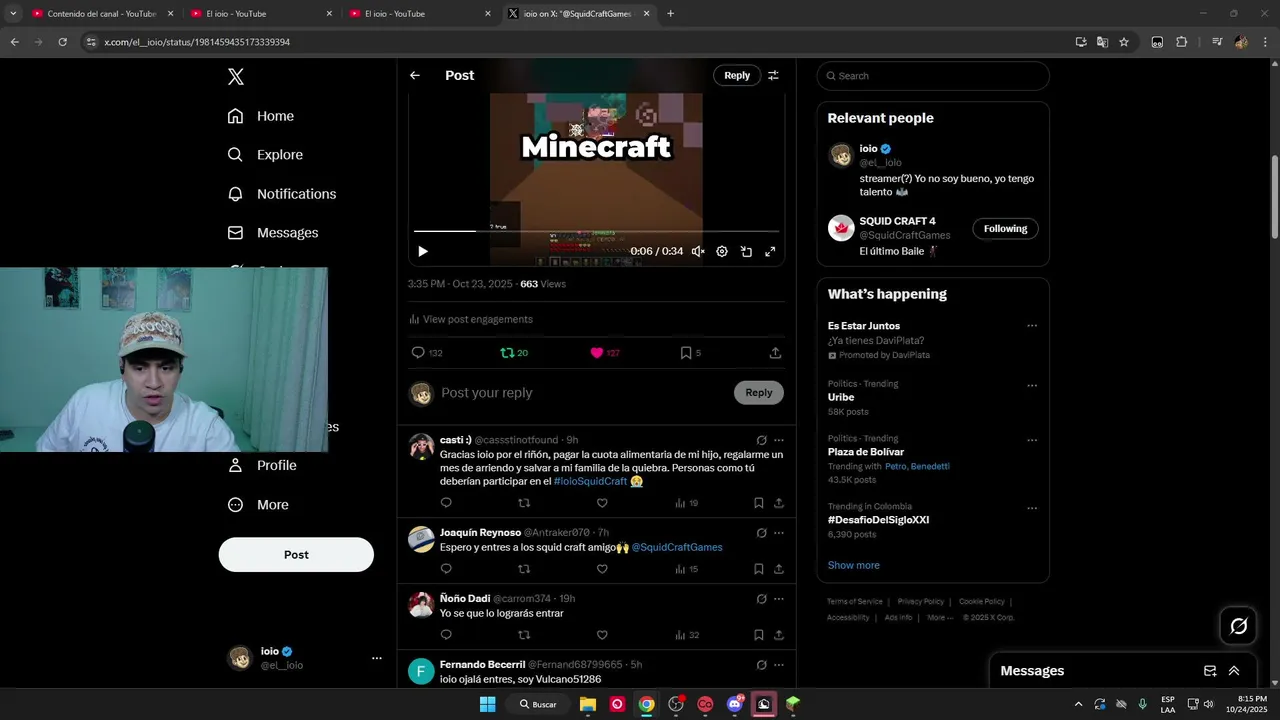
Task: Reload the page
Action: tap(62, 42)
